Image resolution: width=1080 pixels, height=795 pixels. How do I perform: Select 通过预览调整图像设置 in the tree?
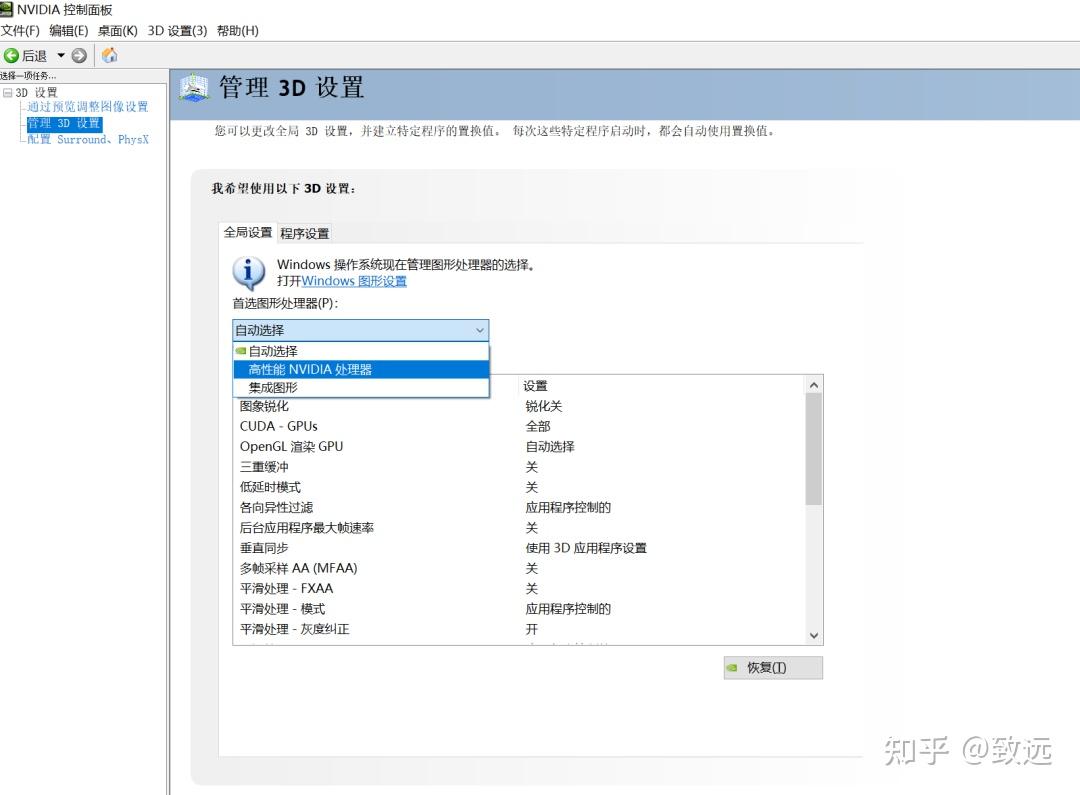point(87,107)
